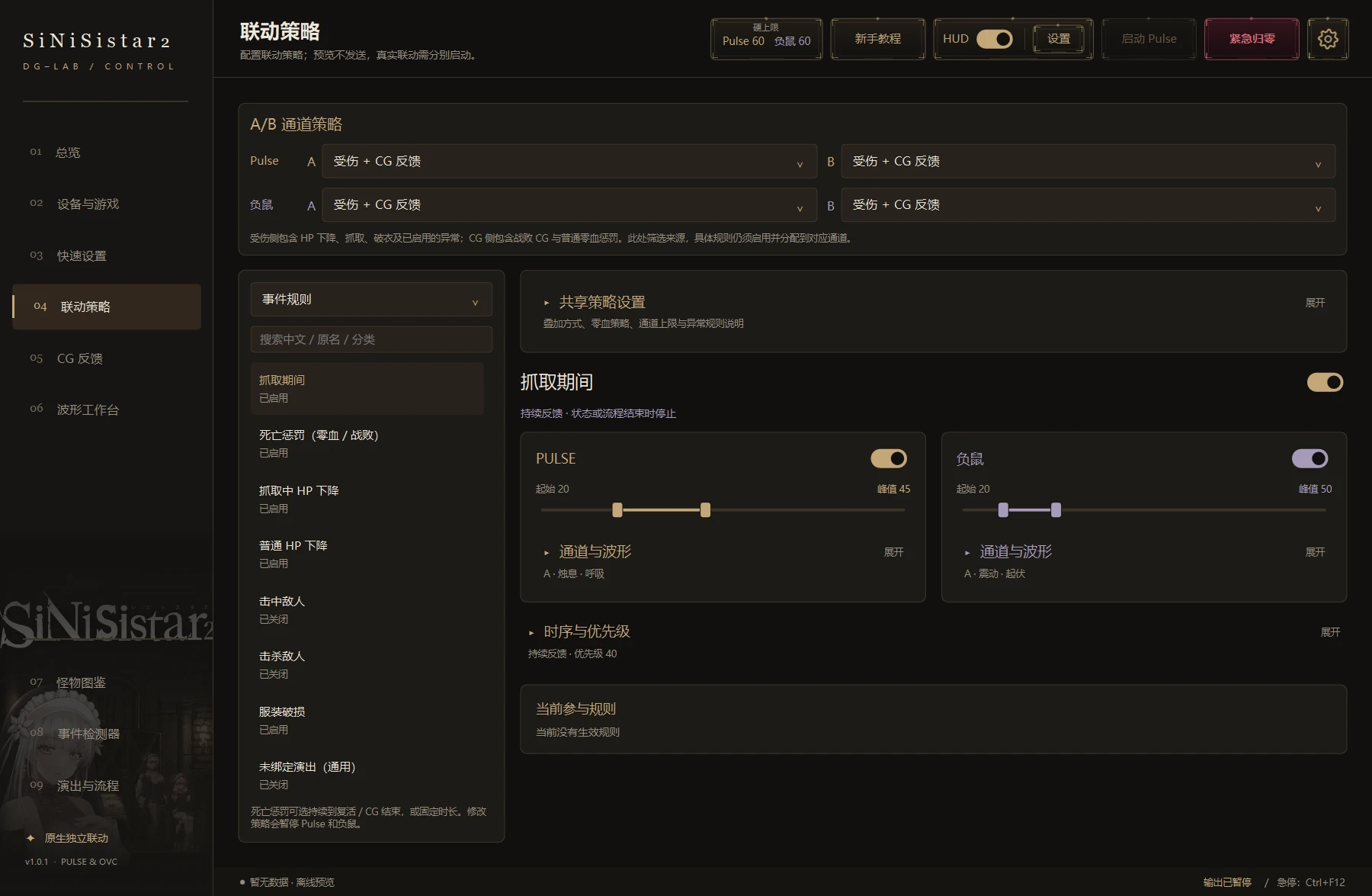Select 击中敌人 rule
This screenshot has height=896, width=1372.
[x=367, y=609]
